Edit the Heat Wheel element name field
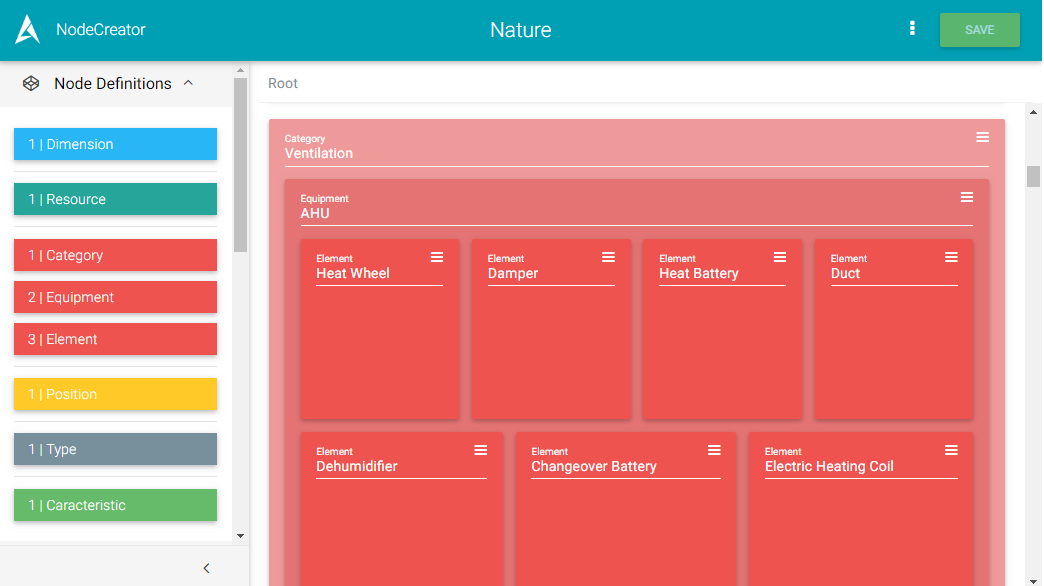 379,274
